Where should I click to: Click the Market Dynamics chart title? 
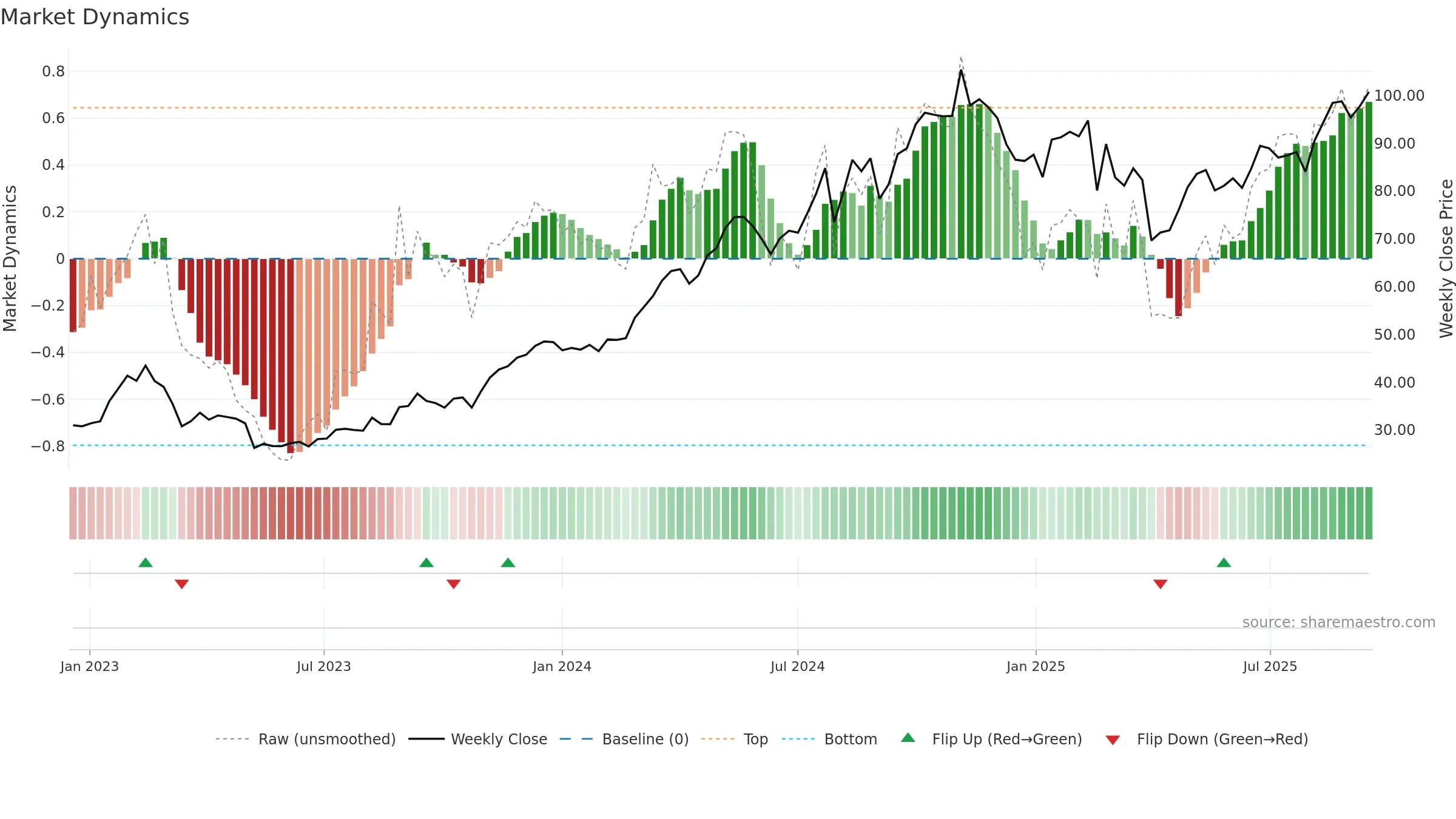(95, 17)
